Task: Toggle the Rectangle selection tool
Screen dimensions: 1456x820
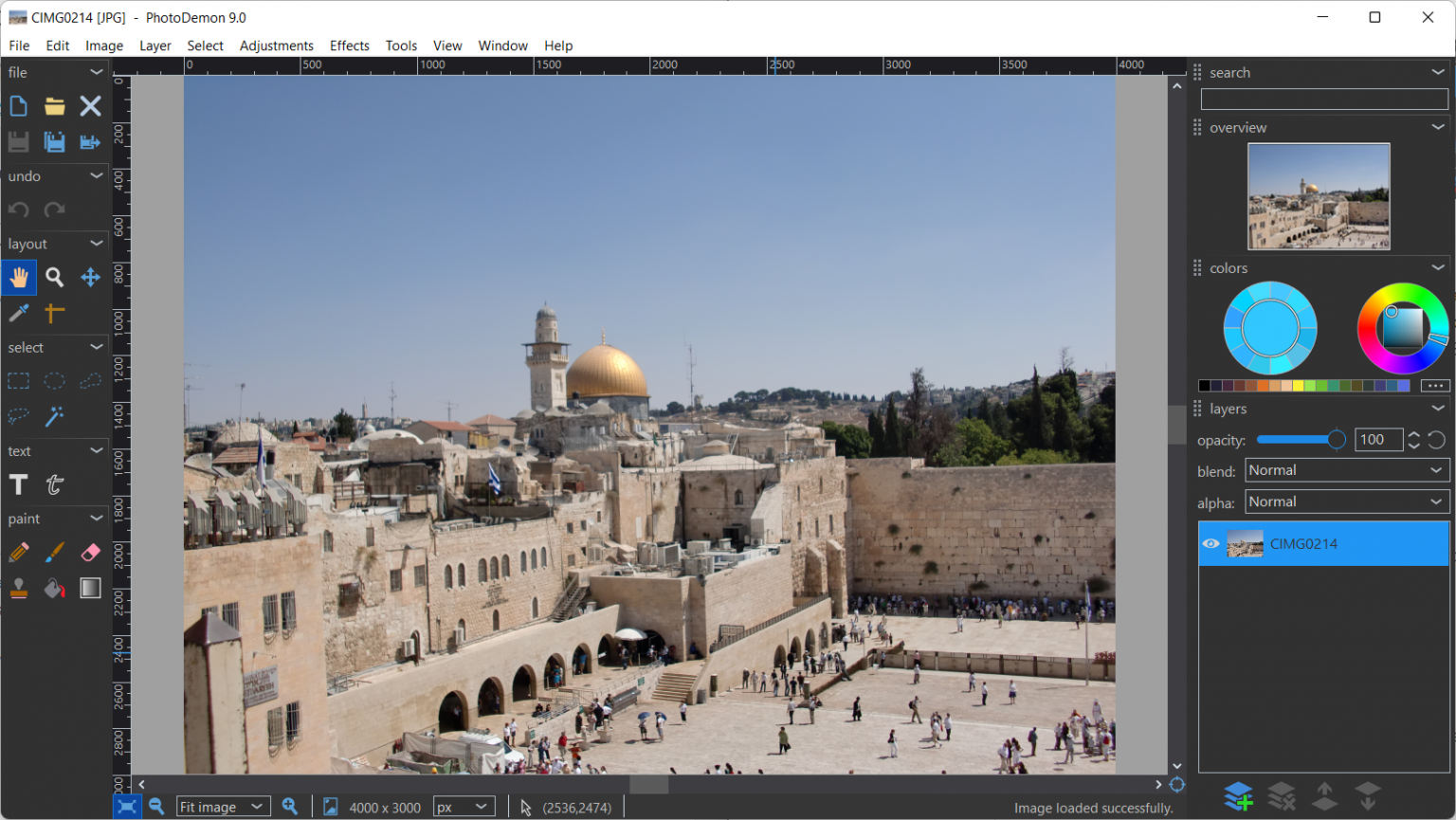Action: 18,381
